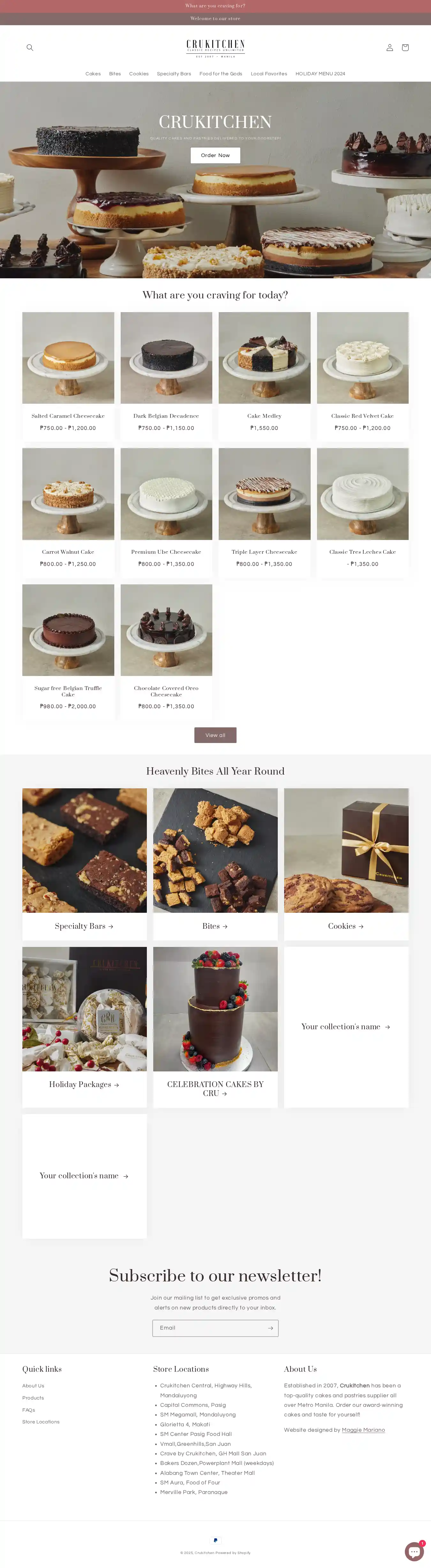
Task: Click the Crukitchen header logo
Action: coord(215,48)
